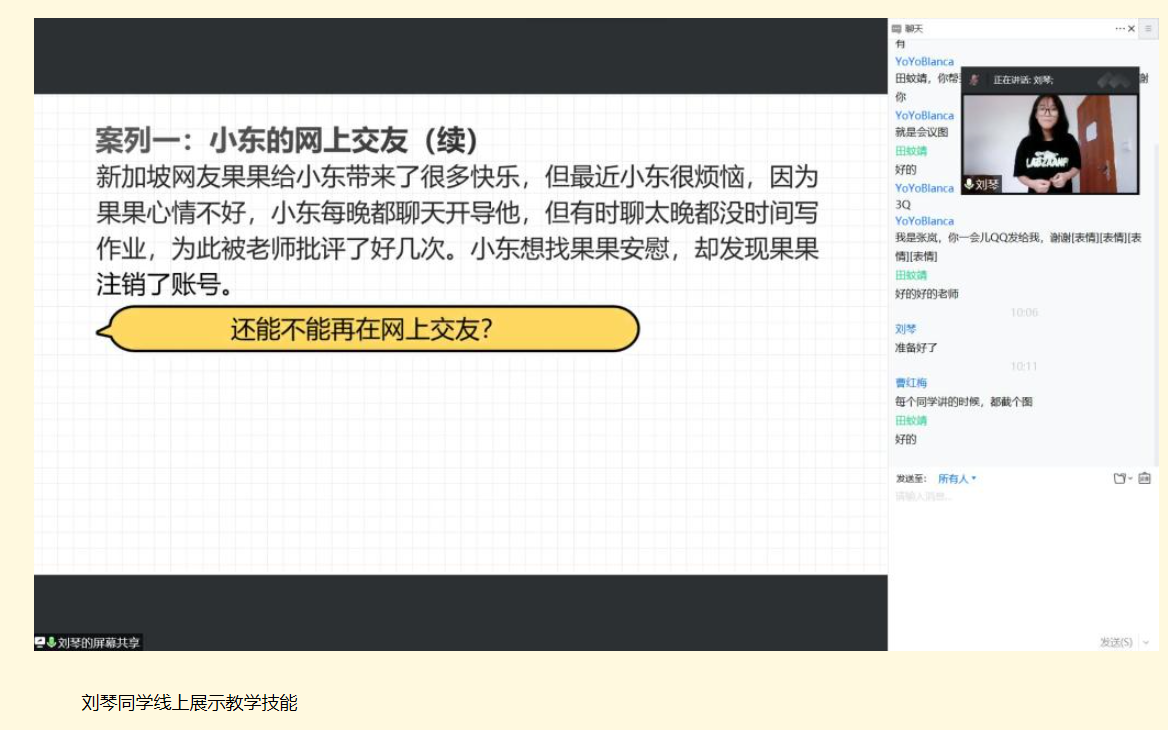Click the muted microphone icon in speaker bar
This screenshot has height=730, width=1168.
tap(974, 80)
